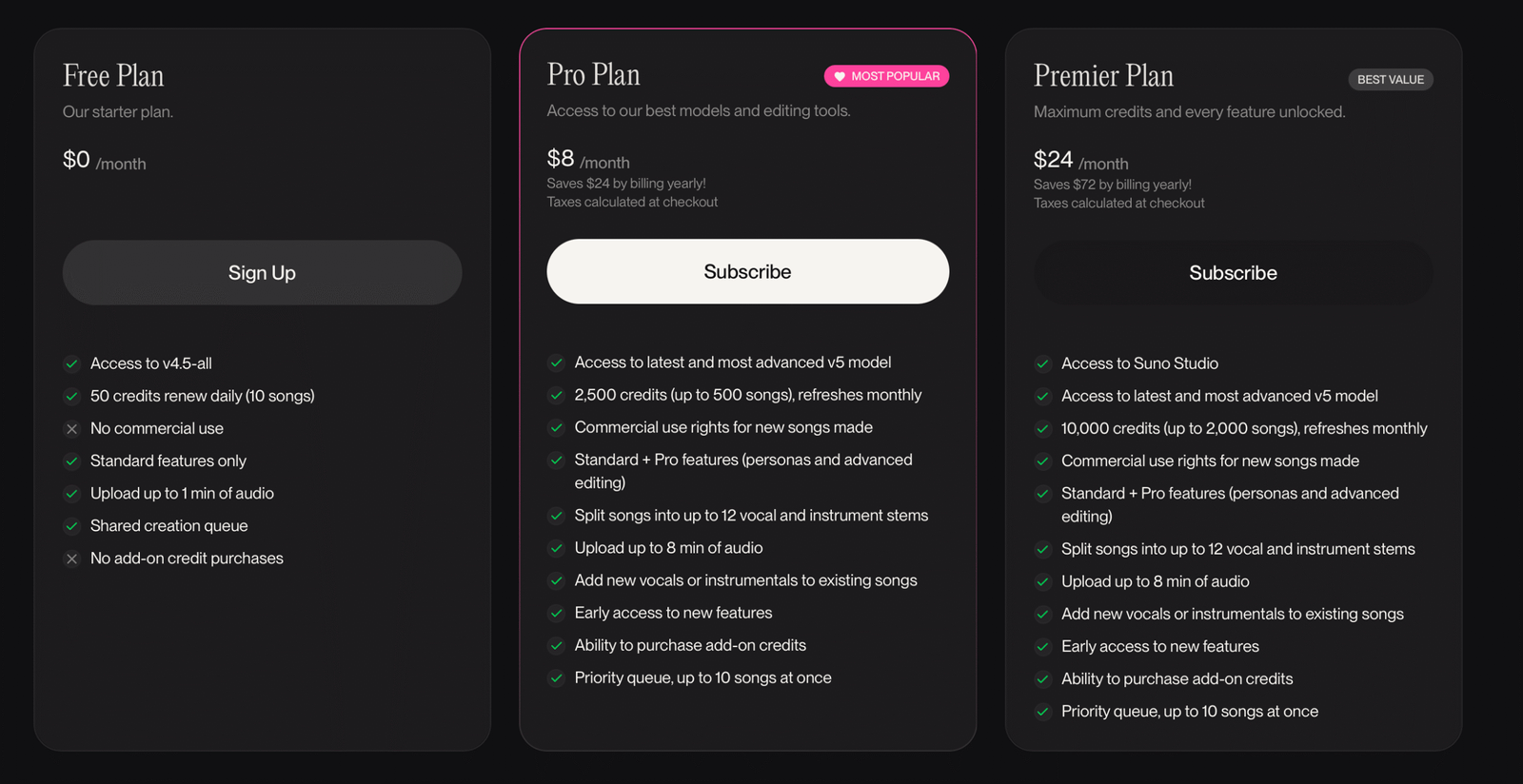Click the BEST VALUE badge
Screen dimensions: 1523x784
pos(1391,79)
